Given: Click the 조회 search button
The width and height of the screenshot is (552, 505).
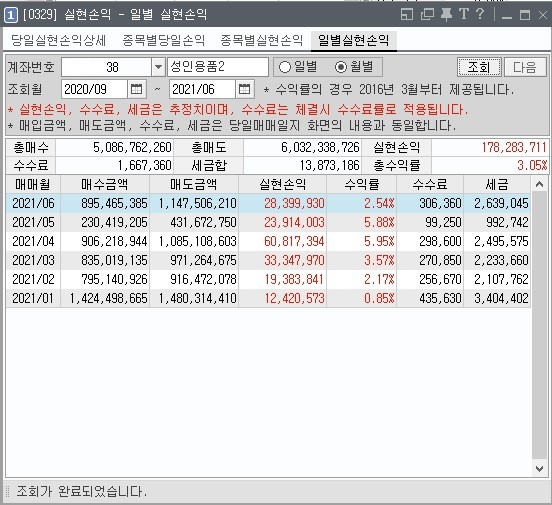Looking at the screenshot, I should [479, 67].
